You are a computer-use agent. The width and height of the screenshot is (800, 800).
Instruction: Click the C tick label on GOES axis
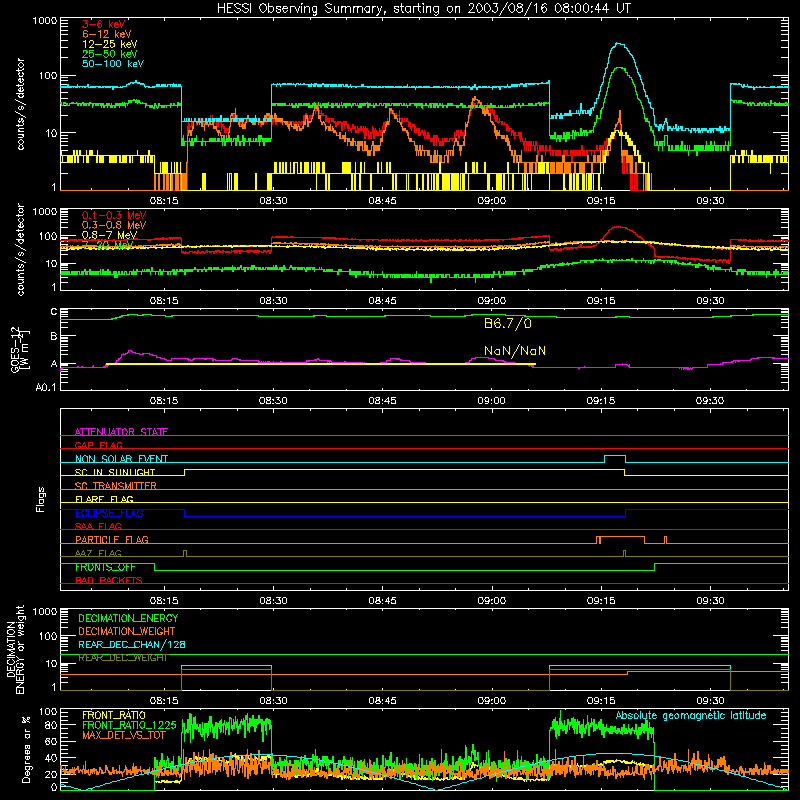(x=54, y=312)
